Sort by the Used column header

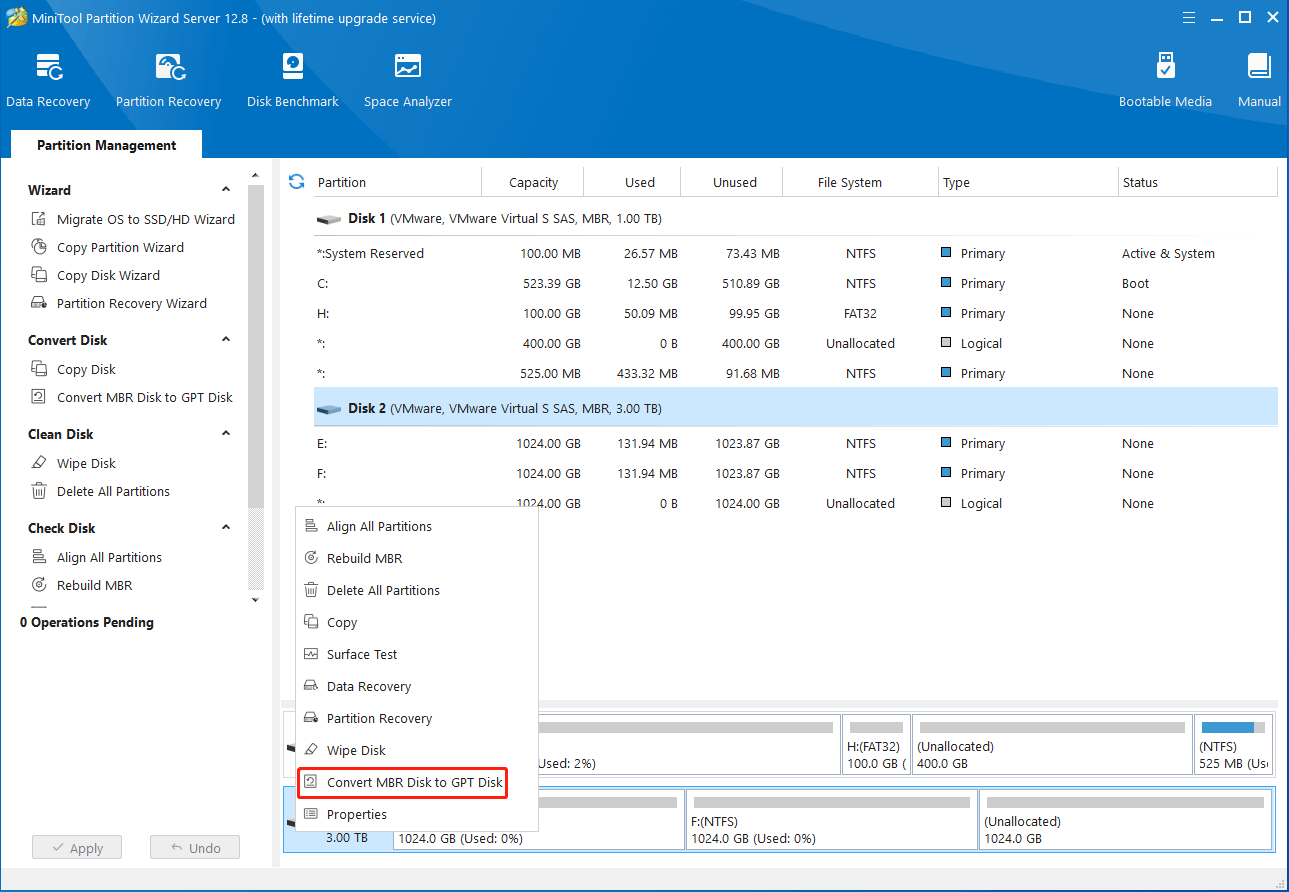coord(632,182)
